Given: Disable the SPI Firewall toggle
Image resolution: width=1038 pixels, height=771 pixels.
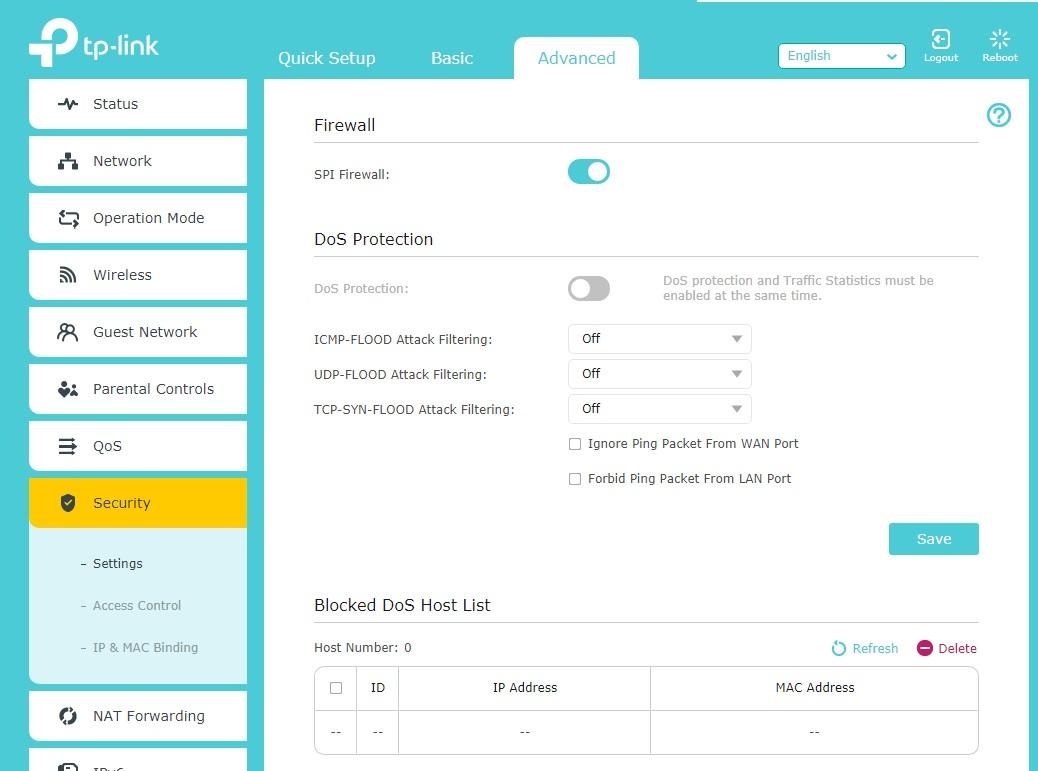Looking at the screenshot, I should tap(589, 172).
